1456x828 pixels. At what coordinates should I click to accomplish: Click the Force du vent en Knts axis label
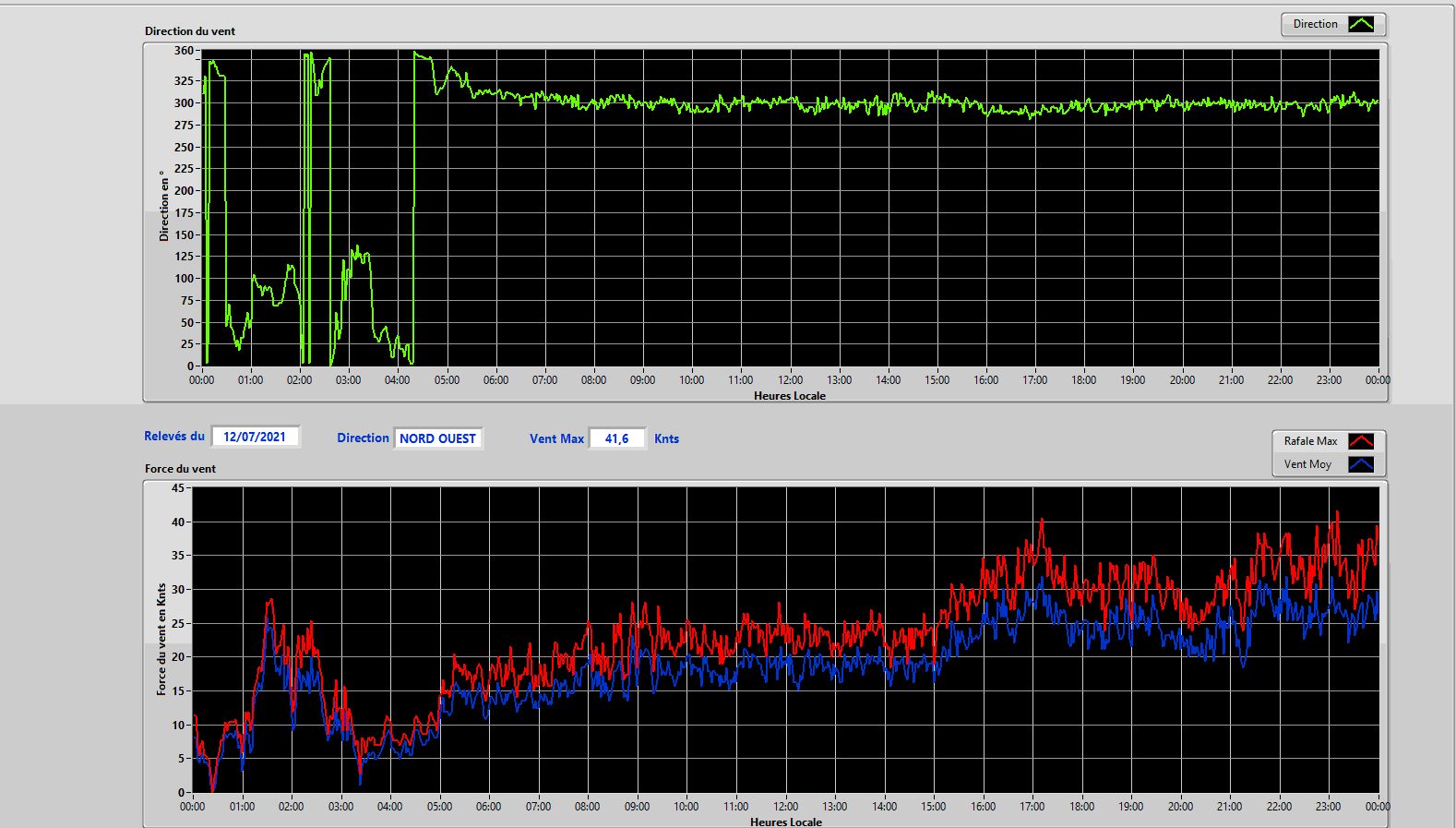coord(161,639)
